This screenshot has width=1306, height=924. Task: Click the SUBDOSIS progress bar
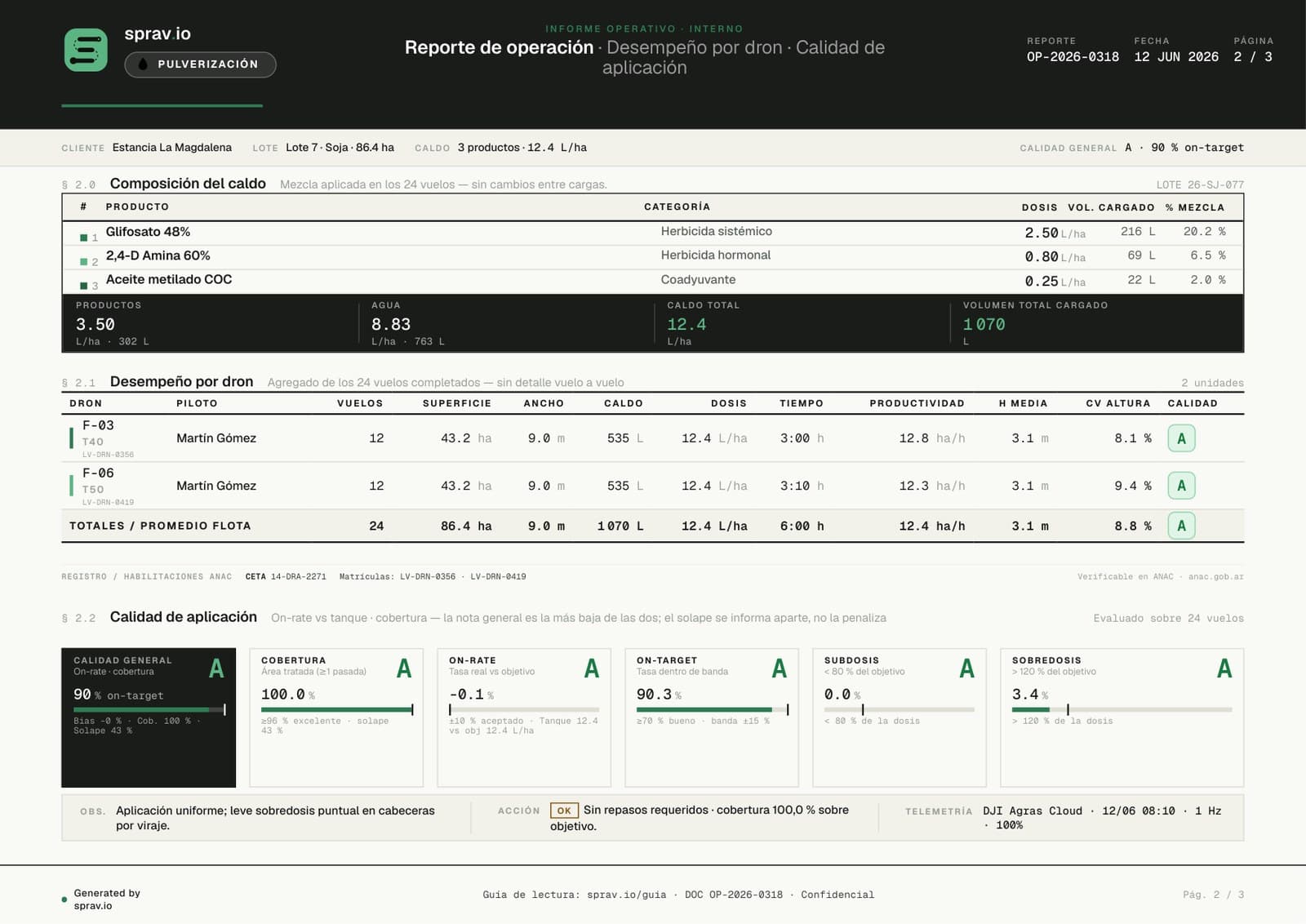pyautogui.click(x=900, y=709)
